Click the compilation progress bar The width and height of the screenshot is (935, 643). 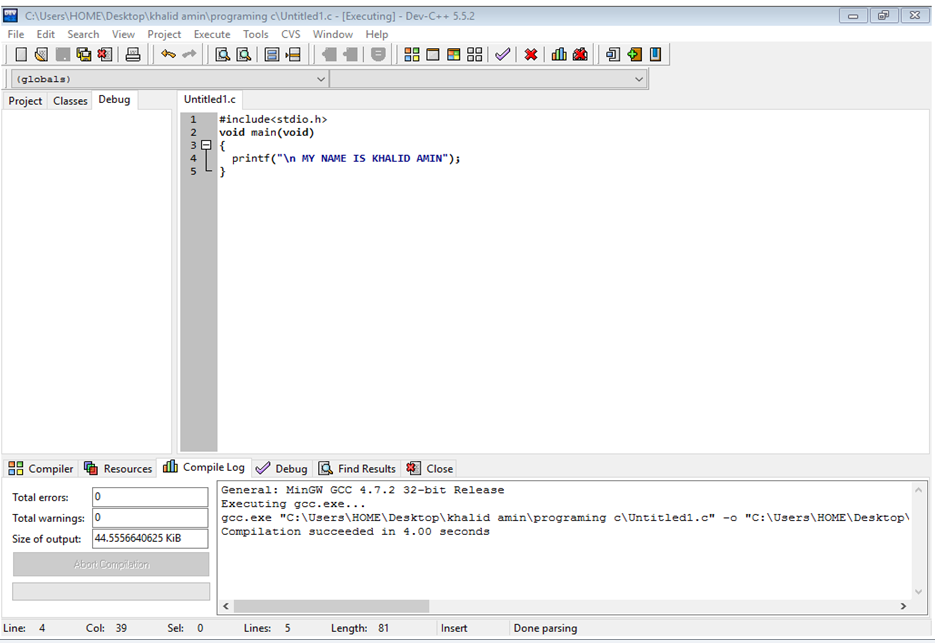point(111,591)
